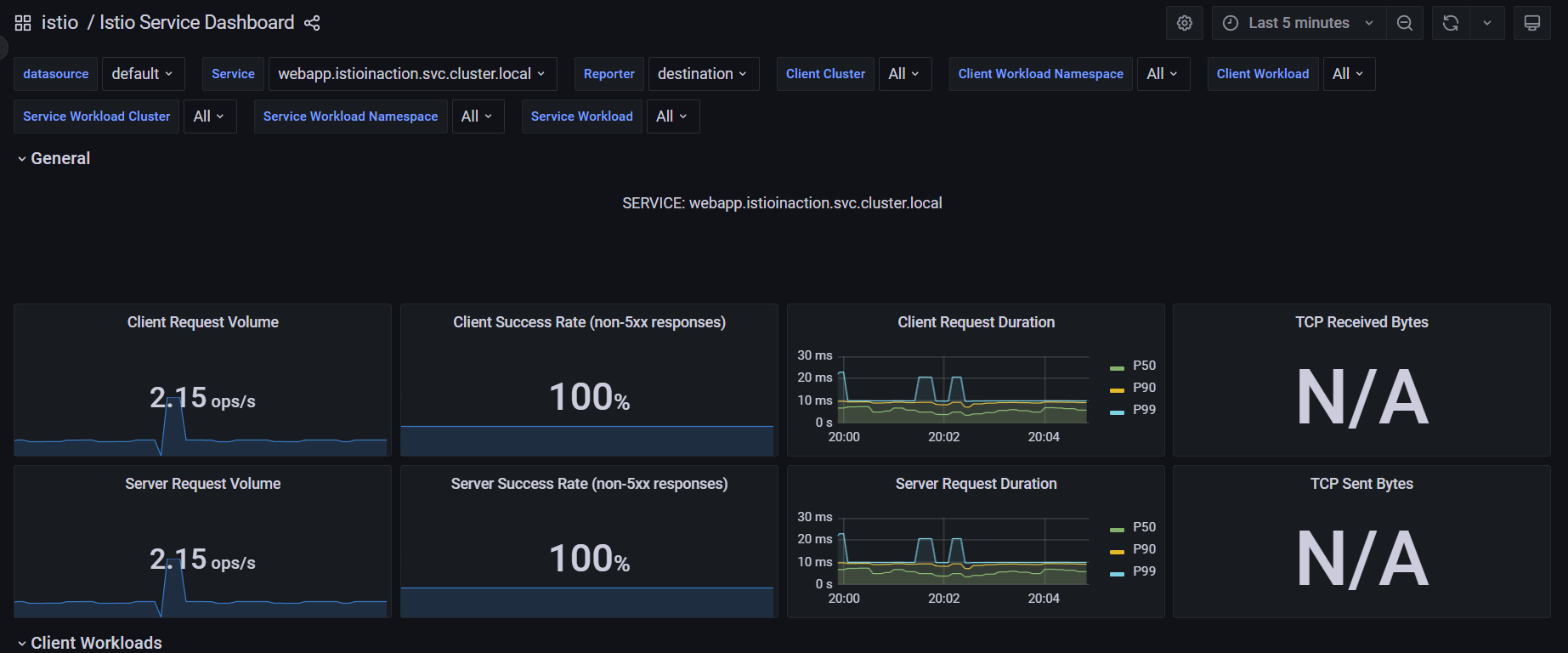Open the TCP Received Bytes panel title menu
This screenshot has width=1568, height=653.
coord(1361,322)
